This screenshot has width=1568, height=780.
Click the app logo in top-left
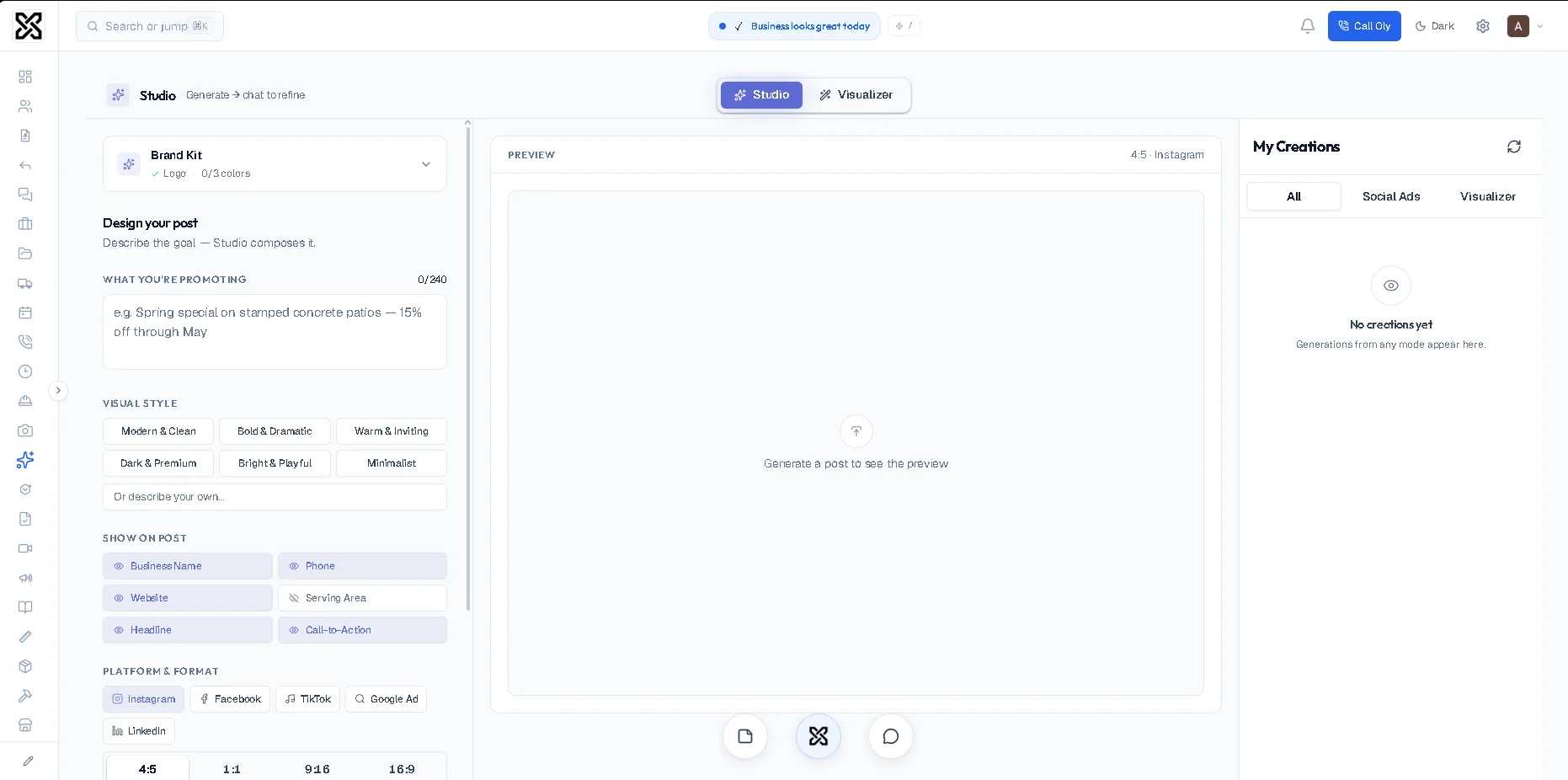coord(29,26)
